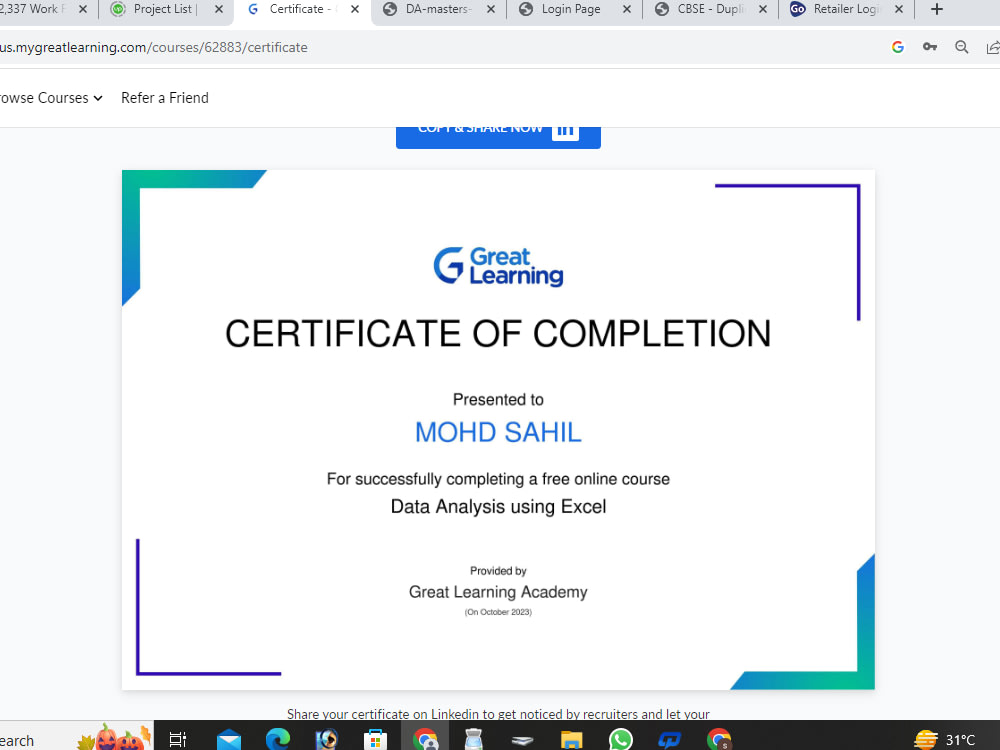Screen dimensions: 1000x750
Task: Click the zoom magnifier icon in address bar
Action: (962, 47)
